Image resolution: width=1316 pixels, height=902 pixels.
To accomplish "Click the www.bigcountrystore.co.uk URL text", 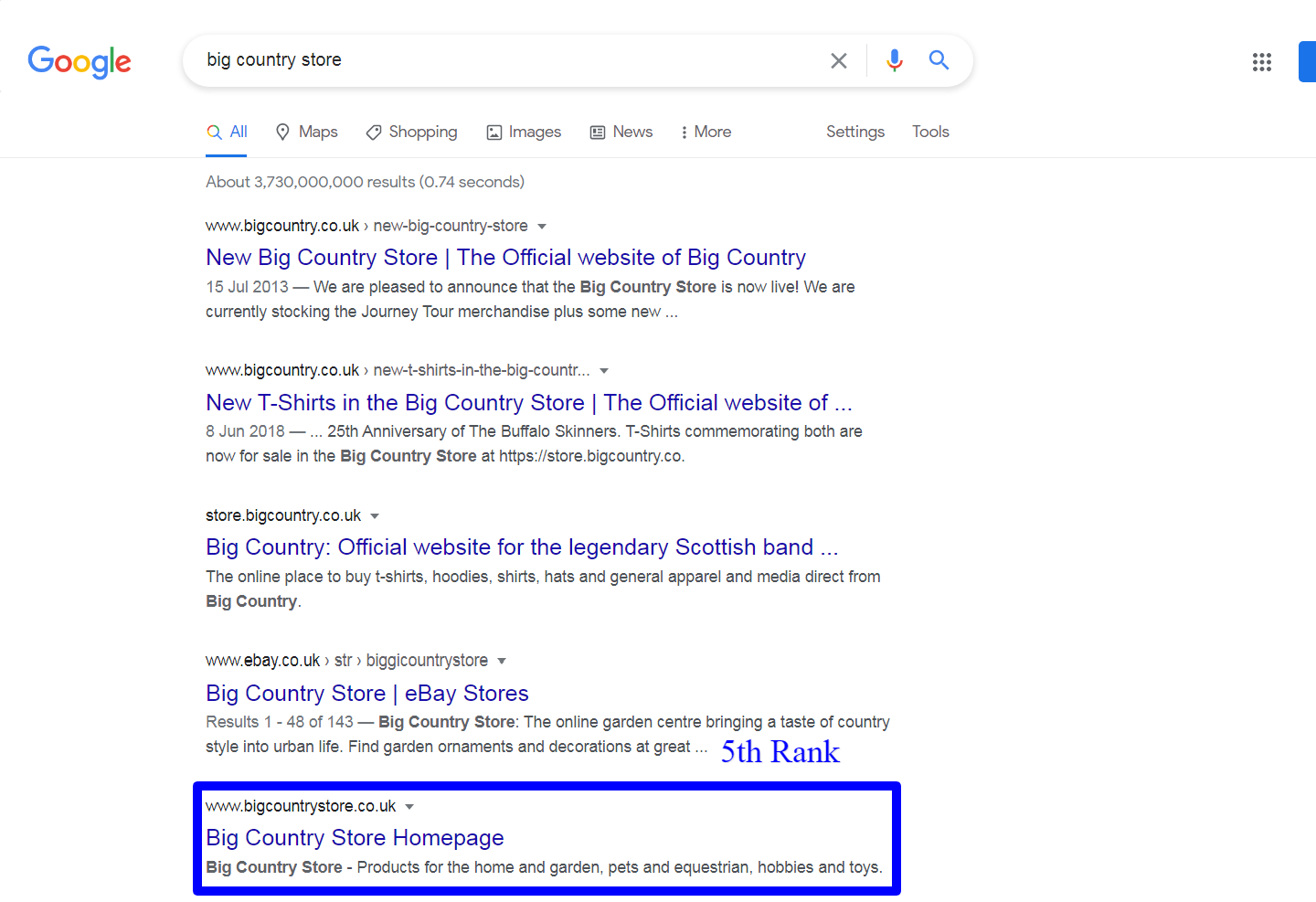I will pyautogui.click(x=301, y=806).
